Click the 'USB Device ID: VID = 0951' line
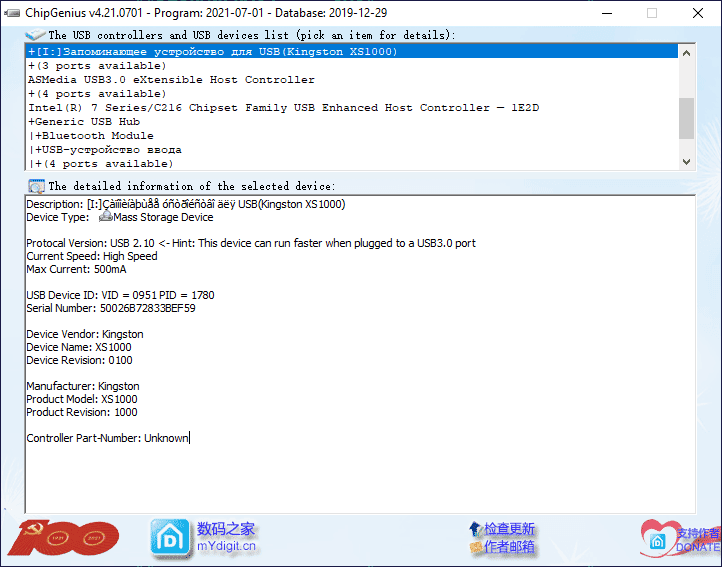Image resolution: width=722 pixels, height=567 pixels. (x=120, y=295)
